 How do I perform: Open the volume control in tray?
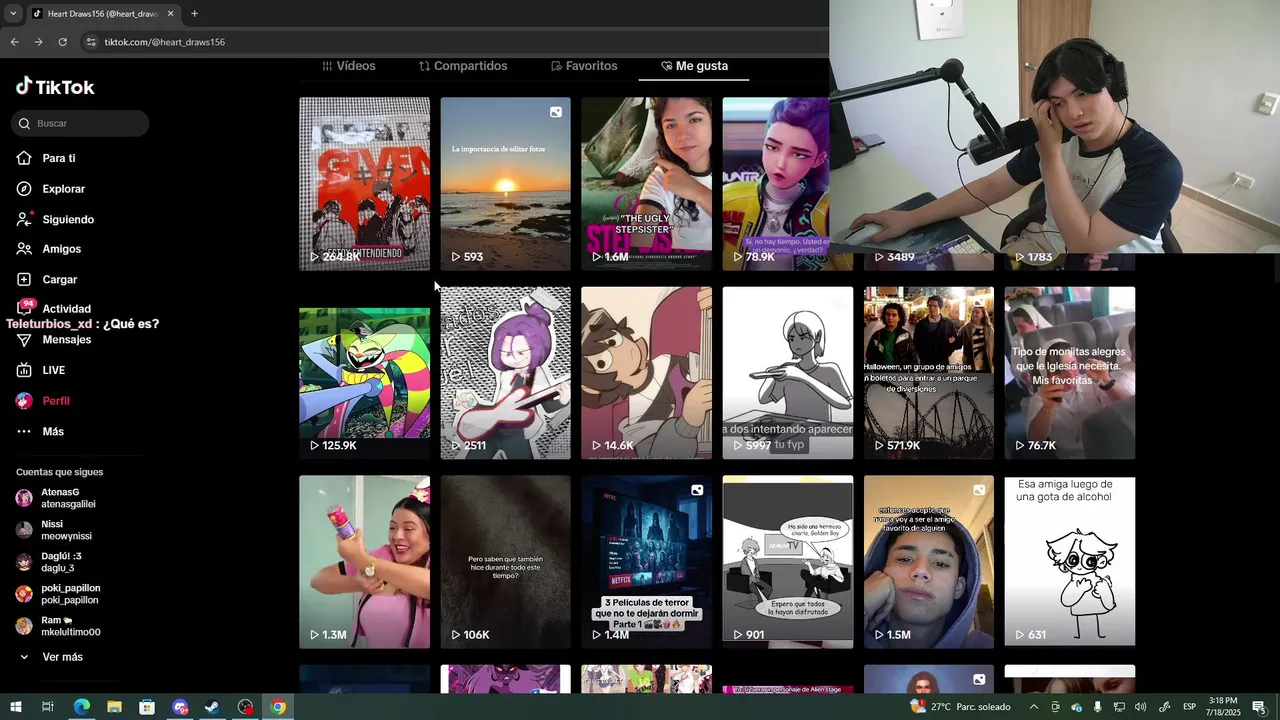[1140, 707]
